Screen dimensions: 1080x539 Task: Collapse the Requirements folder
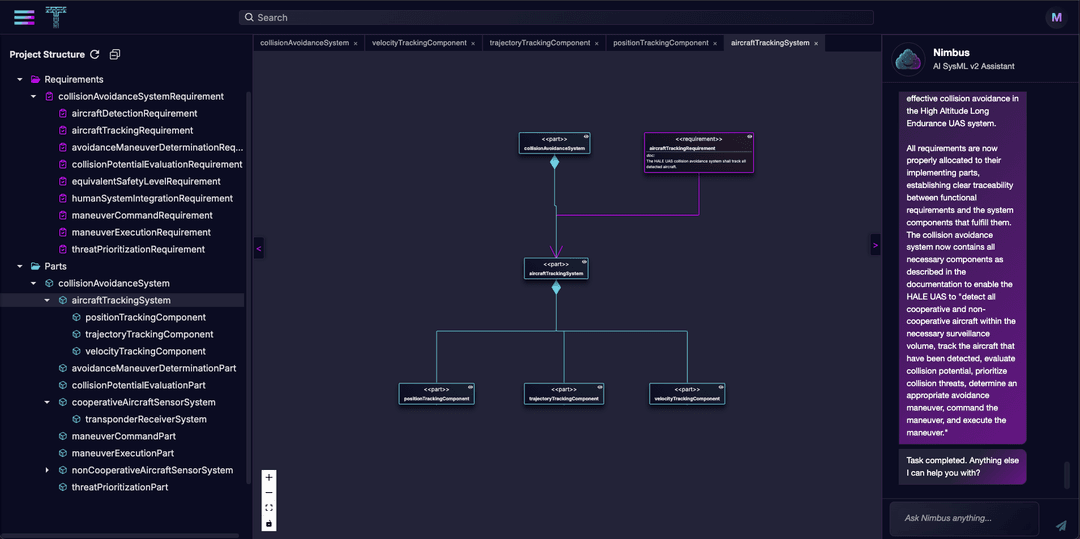(19, 79)
